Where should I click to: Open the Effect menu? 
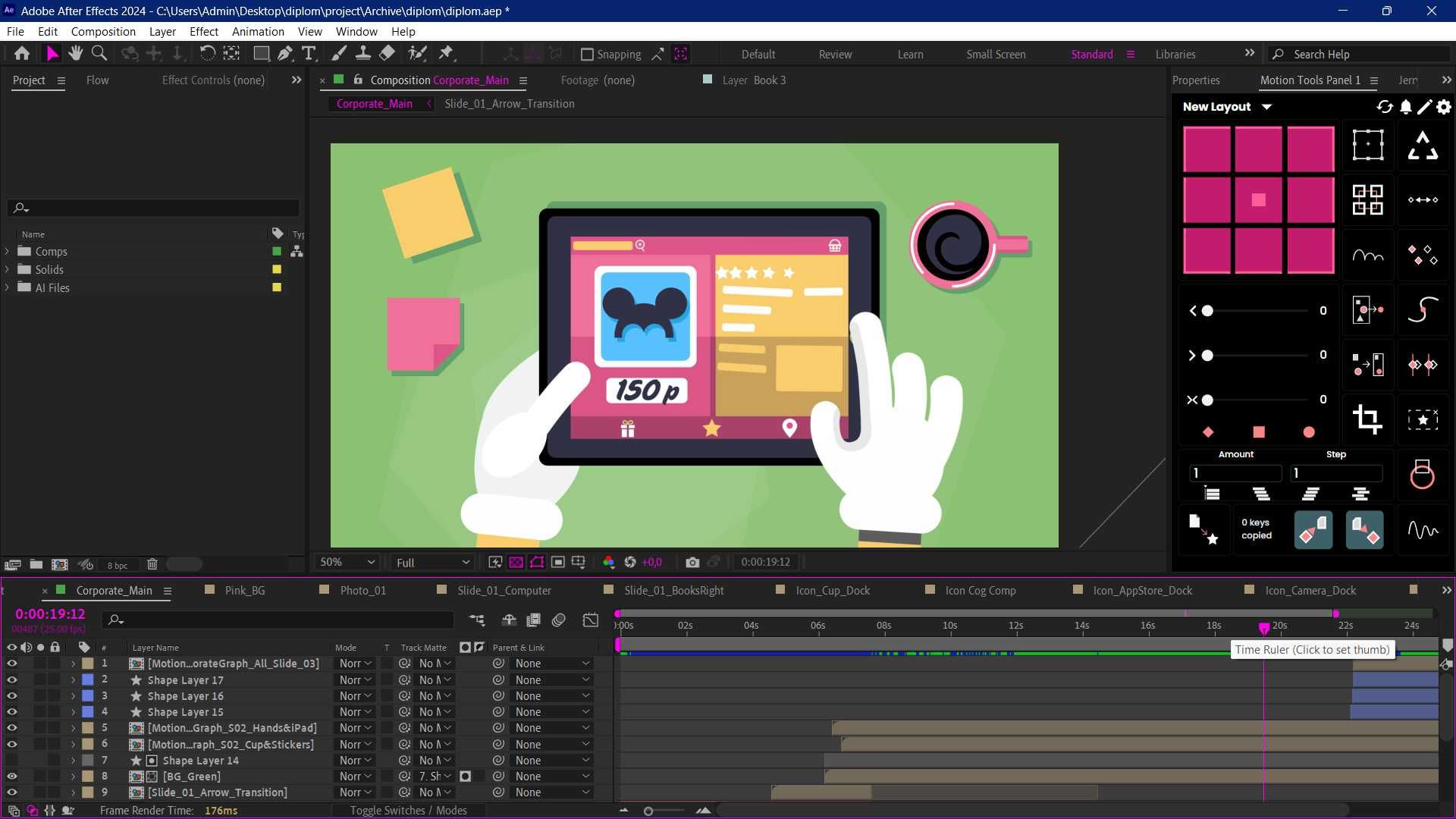pyautogui.click(x=203, y=32)
